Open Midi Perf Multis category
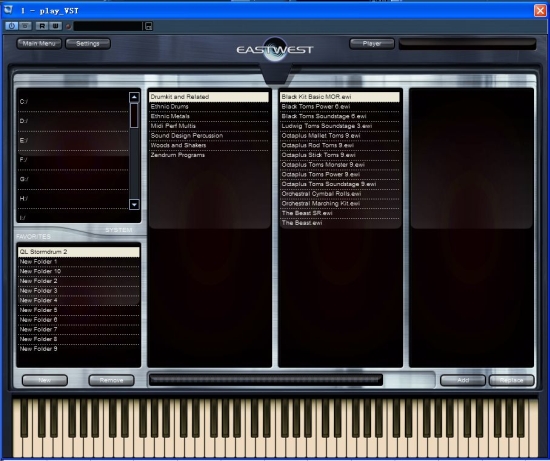 point(209,126)
